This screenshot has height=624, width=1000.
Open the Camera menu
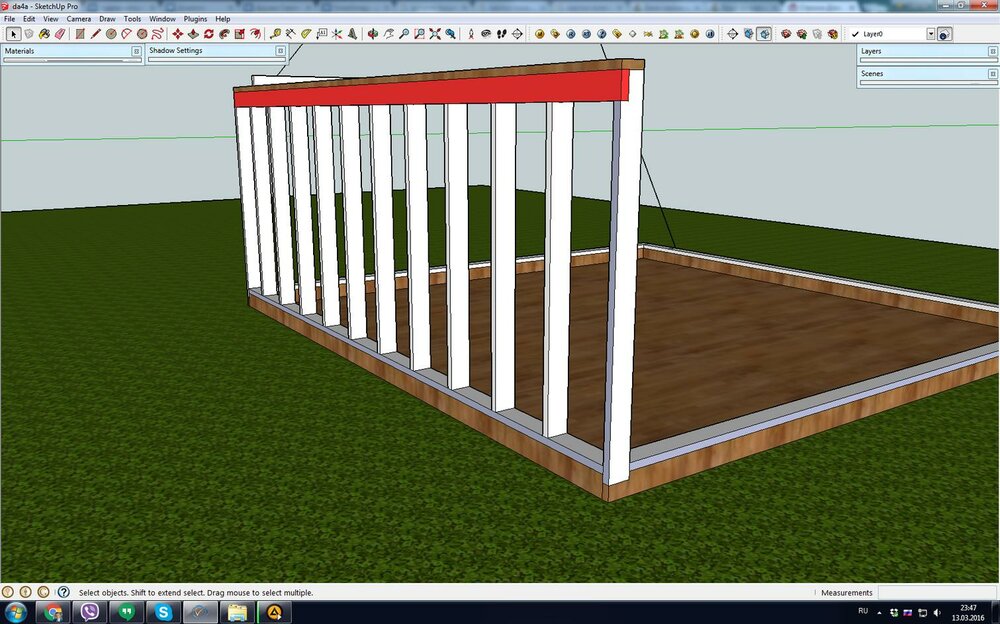click(78, 19)
